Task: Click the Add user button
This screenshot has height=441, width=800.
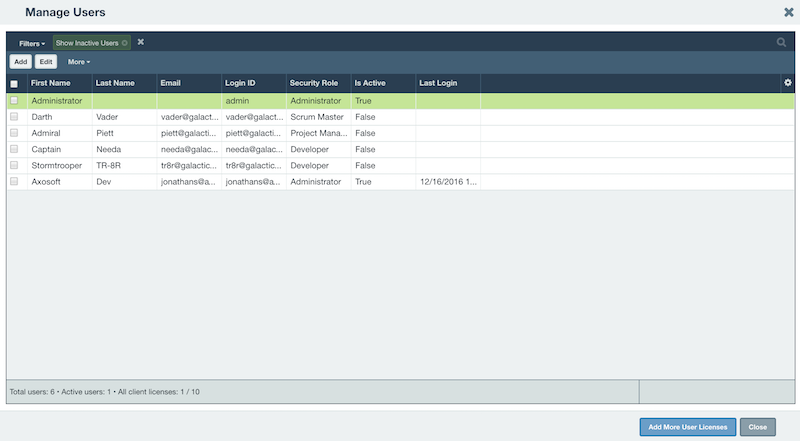Action: (20, 62)
